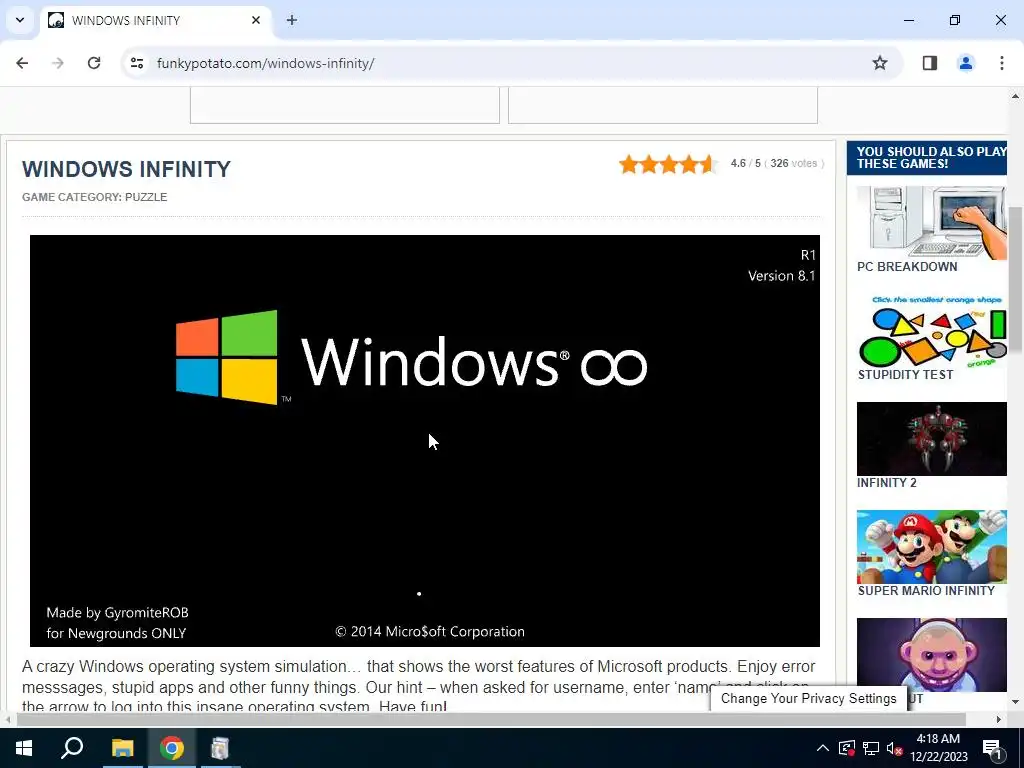Click the INFINITY 2 title link

[886, 483]
